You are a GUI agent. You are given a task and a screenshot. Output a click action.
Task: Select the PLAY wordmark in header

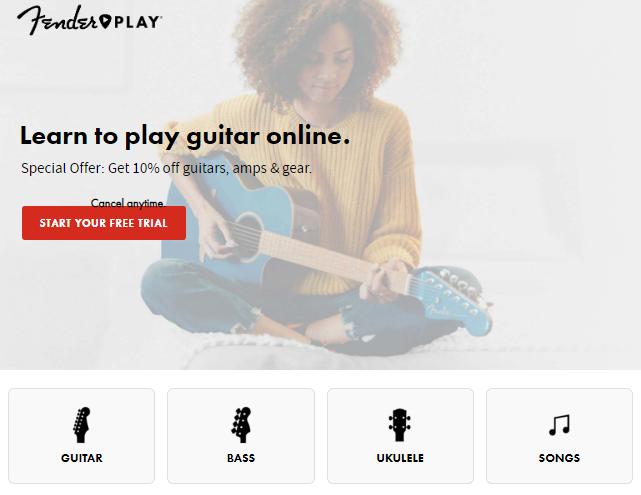click(137, 22)
